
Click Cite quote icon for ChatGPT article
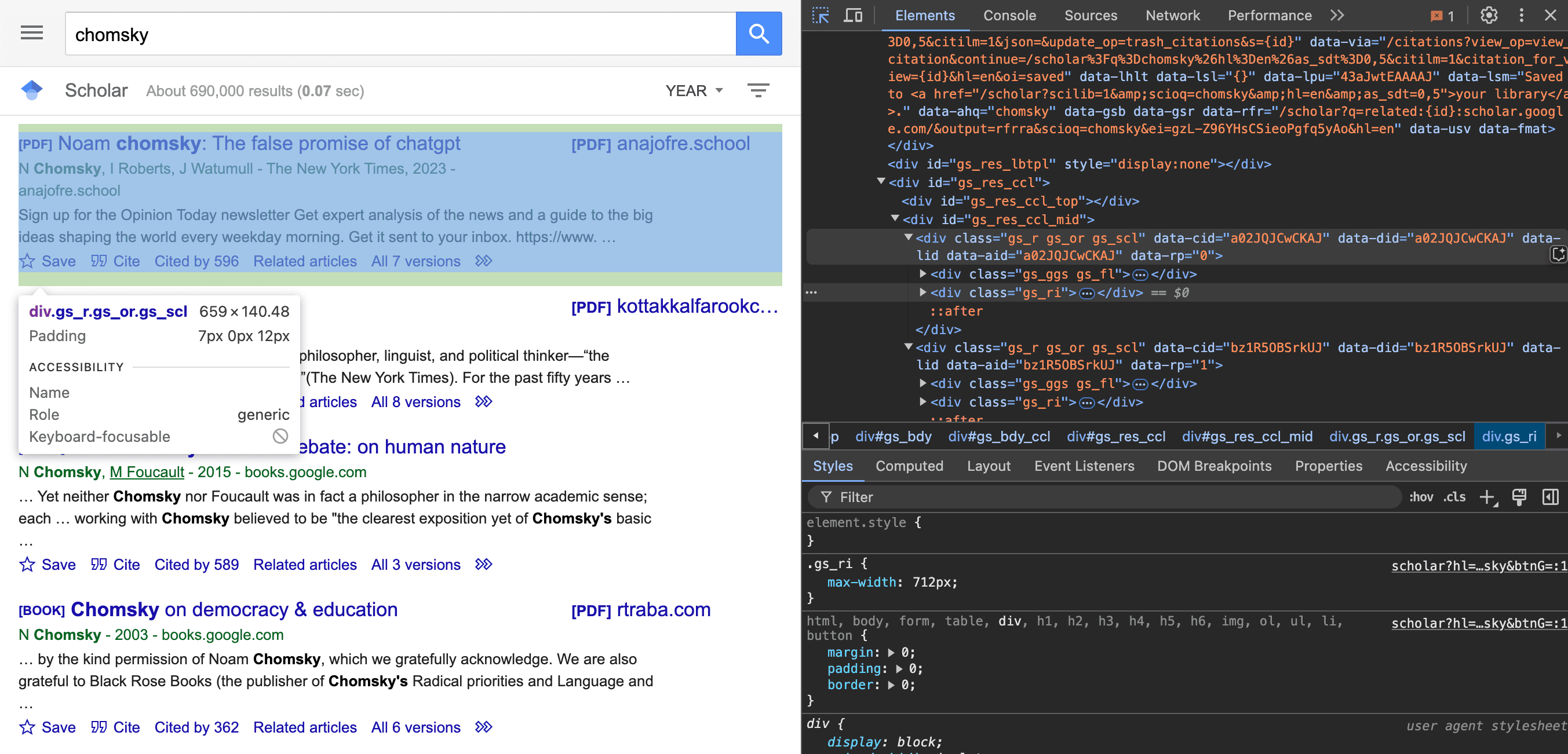click(99, 261)
